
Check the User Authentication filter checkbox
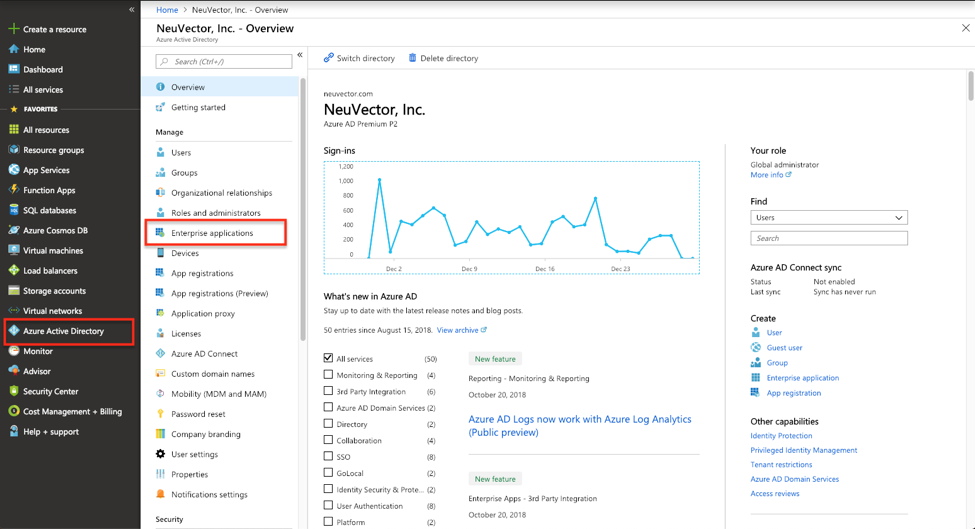point(328,505)
